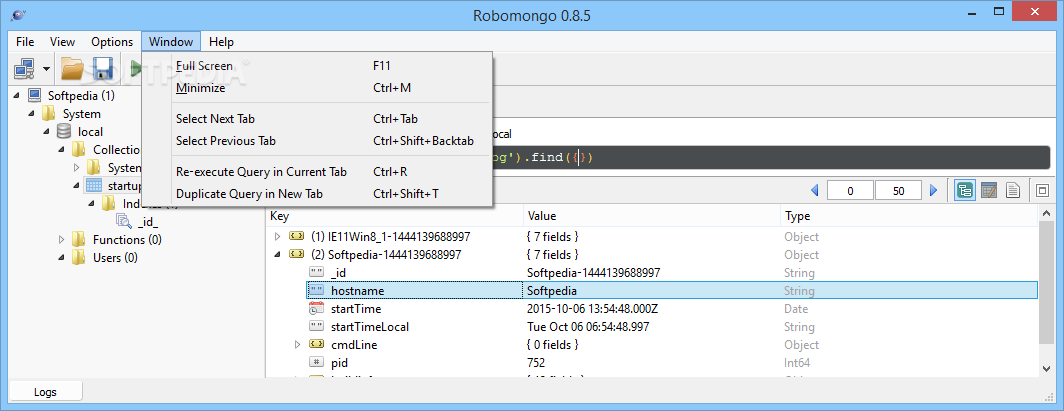Choose Select Previous Tab menu entry
The image size is (1064, 411).
click(317, 141)
